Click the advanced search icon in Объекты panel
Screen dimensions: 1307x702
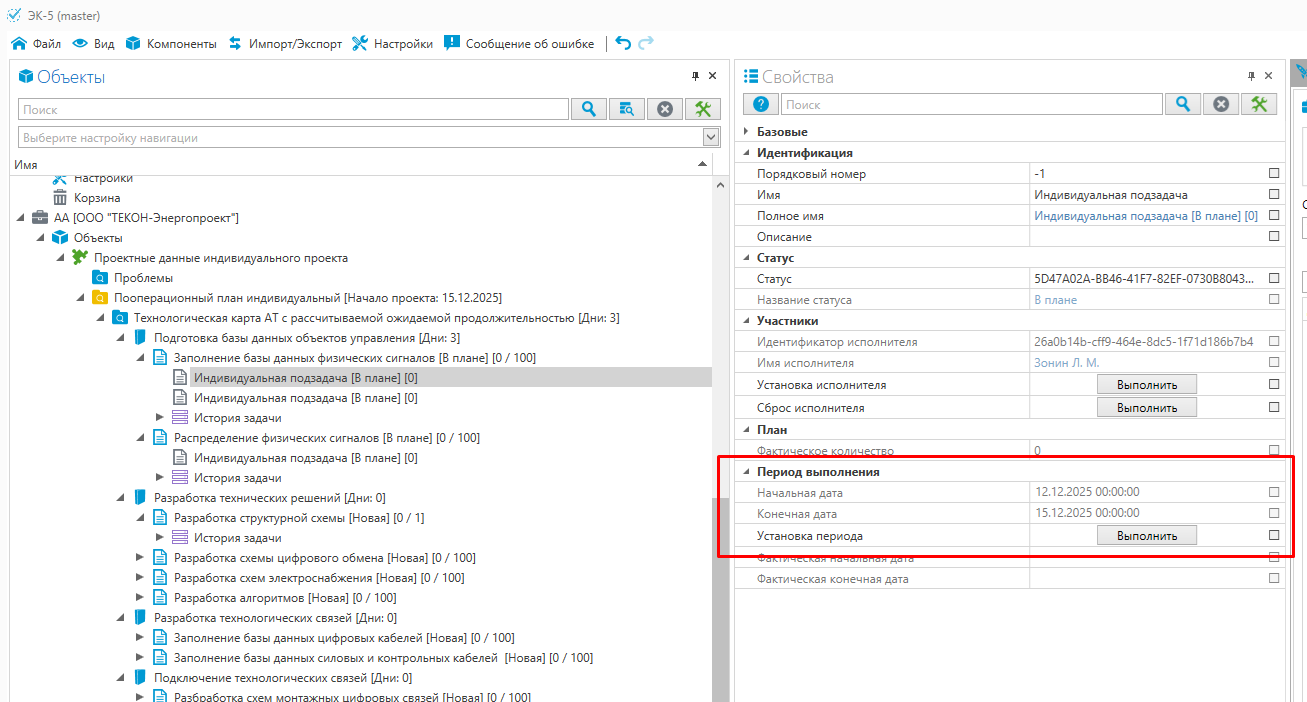pyautogui.click(x=627, y=109)
